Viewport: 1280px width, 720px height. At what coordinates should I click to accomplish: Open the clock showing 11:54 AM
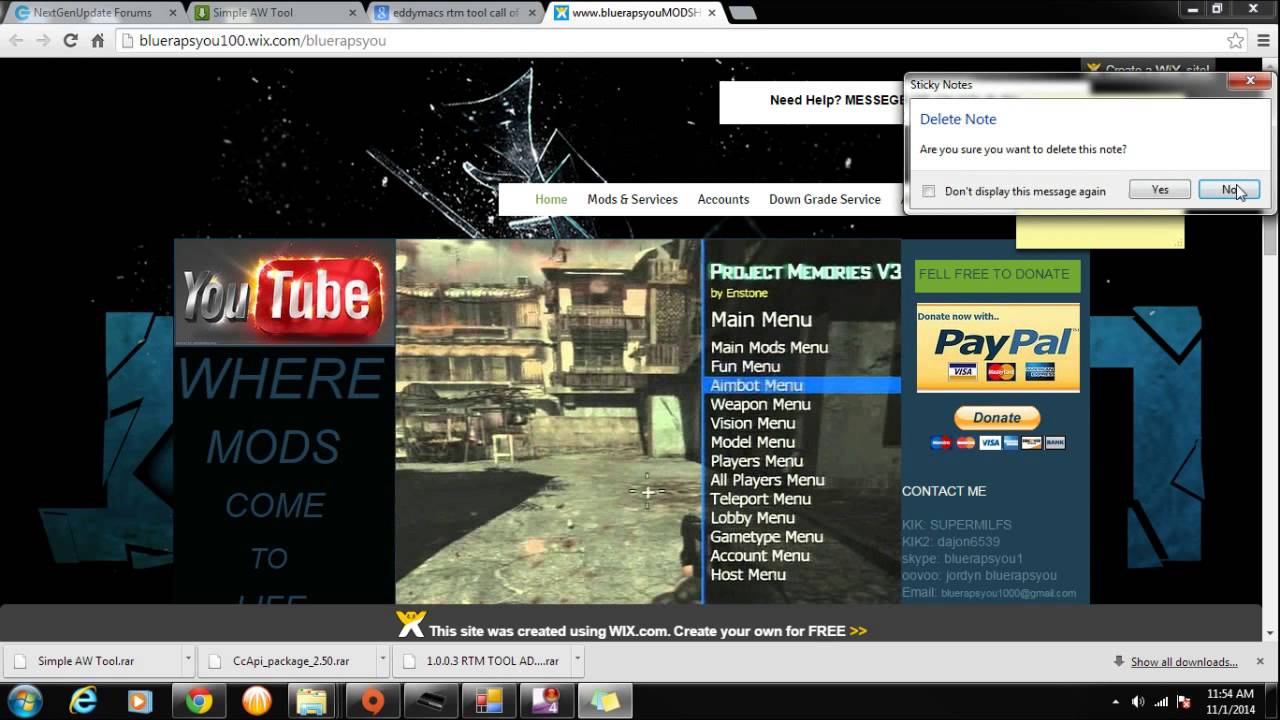(x=1230, y=701)
